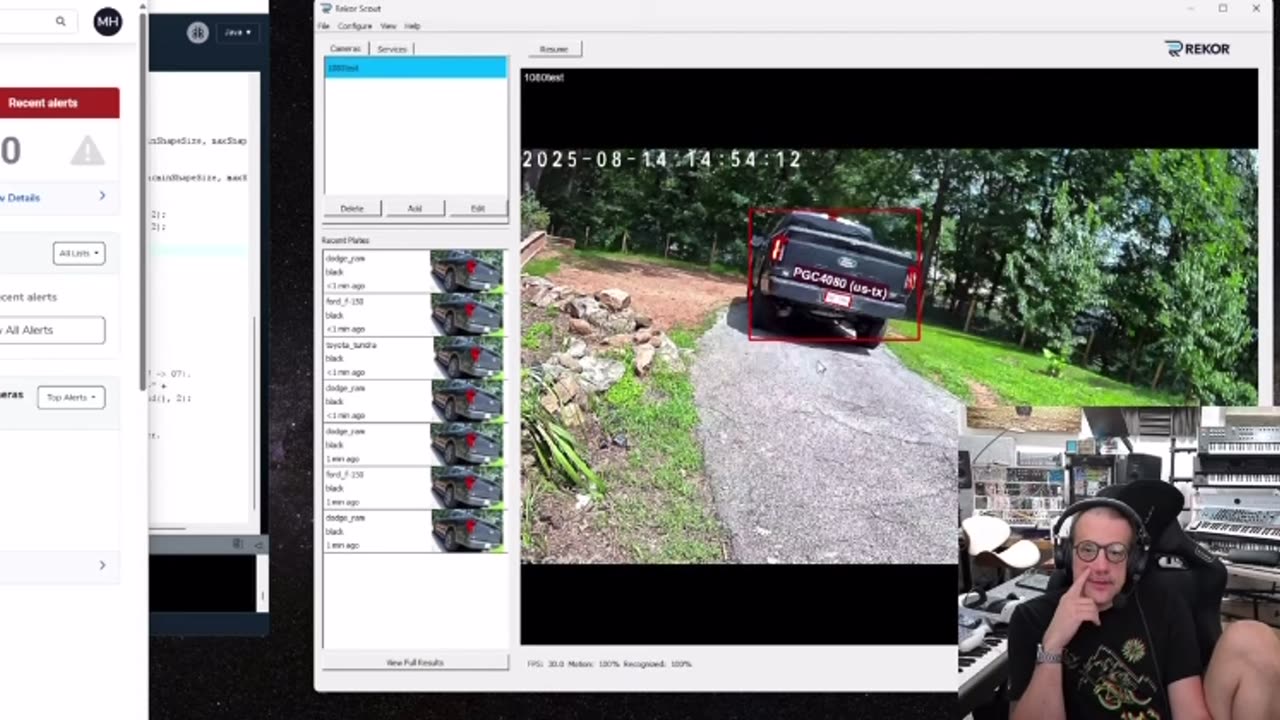The image size is (1280, 720).
Task: Open the Top Alerts dropdown
Action: pyautogui.click(x=71, y=397)
